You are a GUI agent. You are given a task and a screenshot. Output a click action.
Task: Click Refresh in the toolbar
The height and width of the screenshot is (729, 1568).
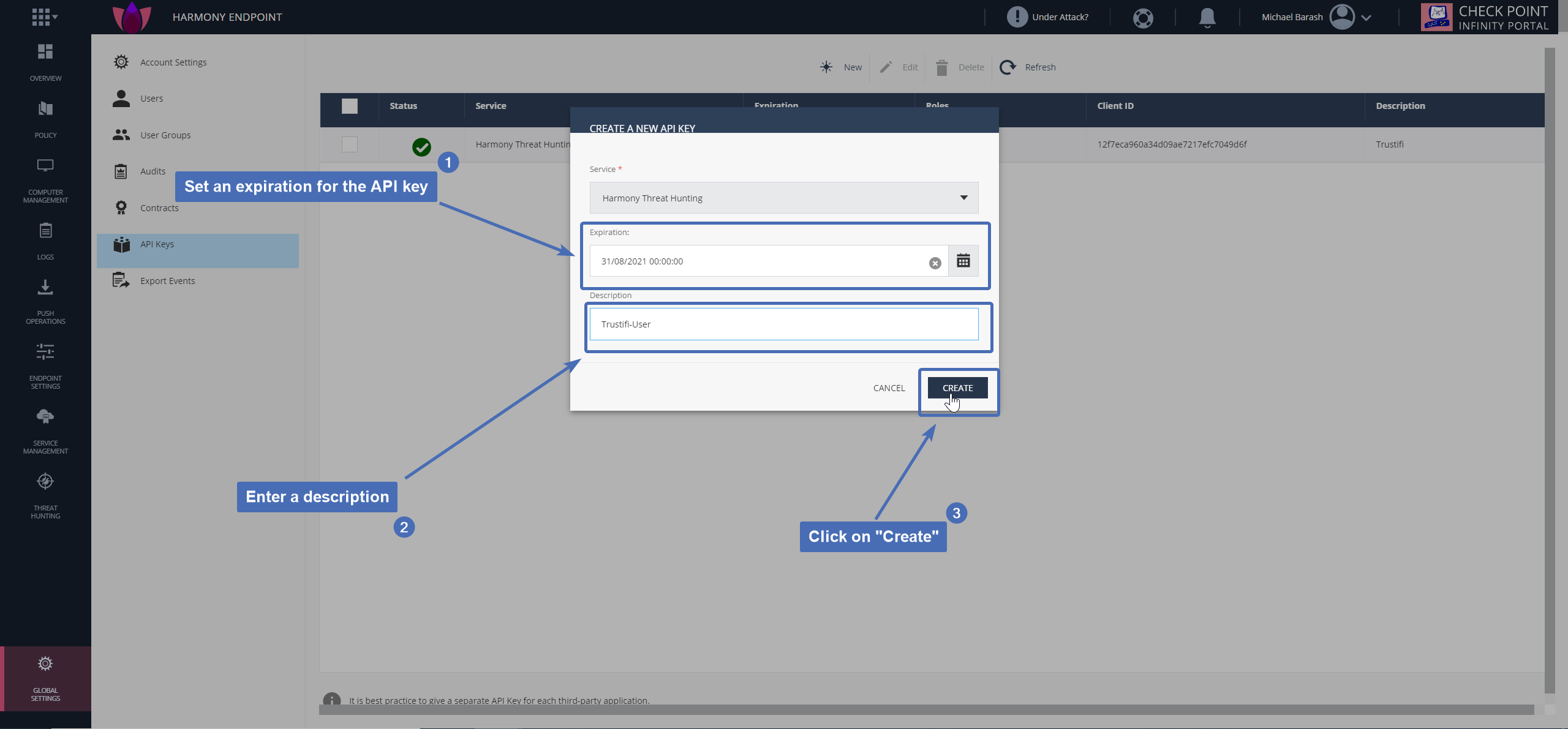tap(1028, 67)
